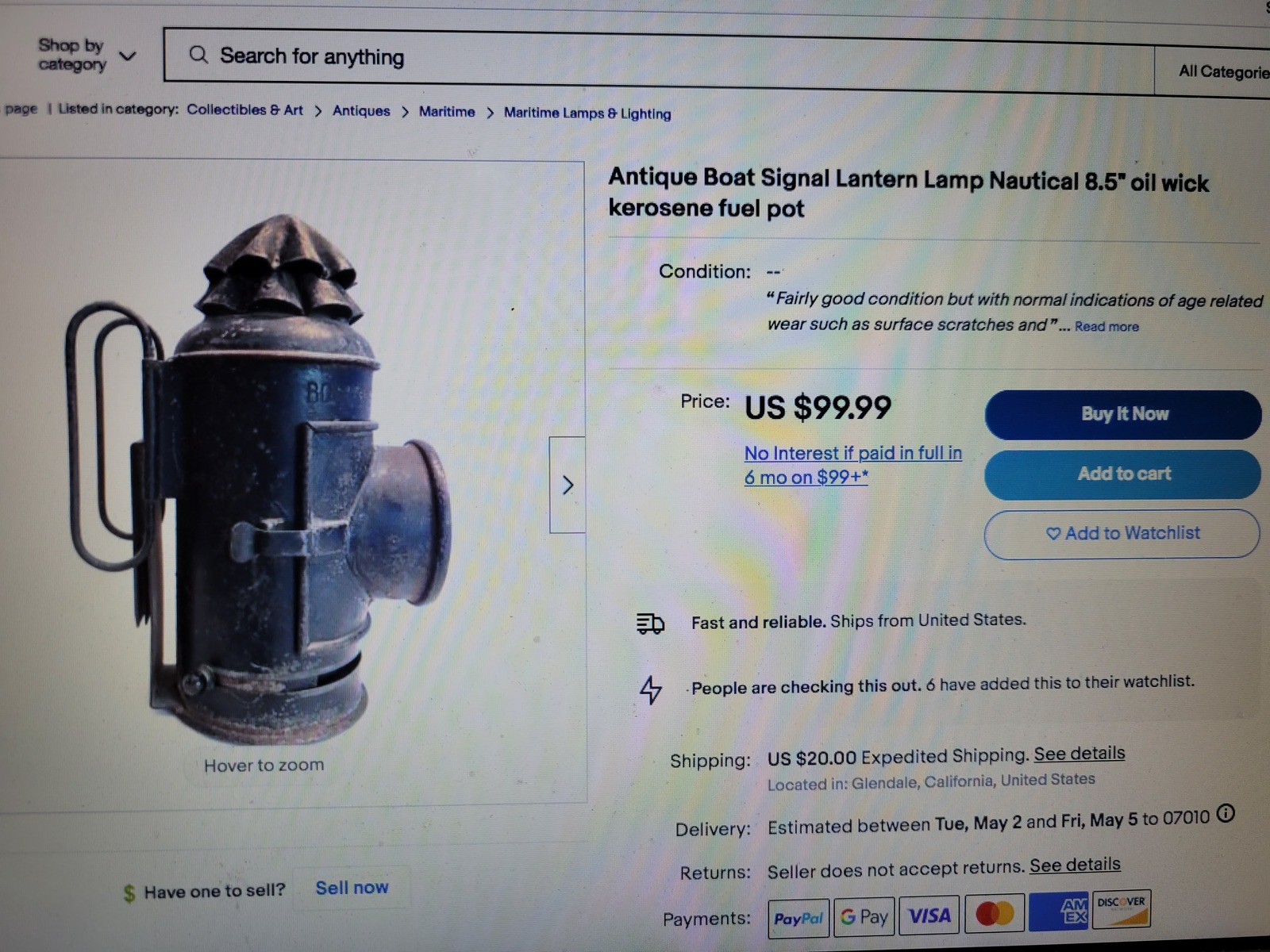Expand the Shop by category dropdown
This screenshot has width=1270, height=952.
[86, 55]
